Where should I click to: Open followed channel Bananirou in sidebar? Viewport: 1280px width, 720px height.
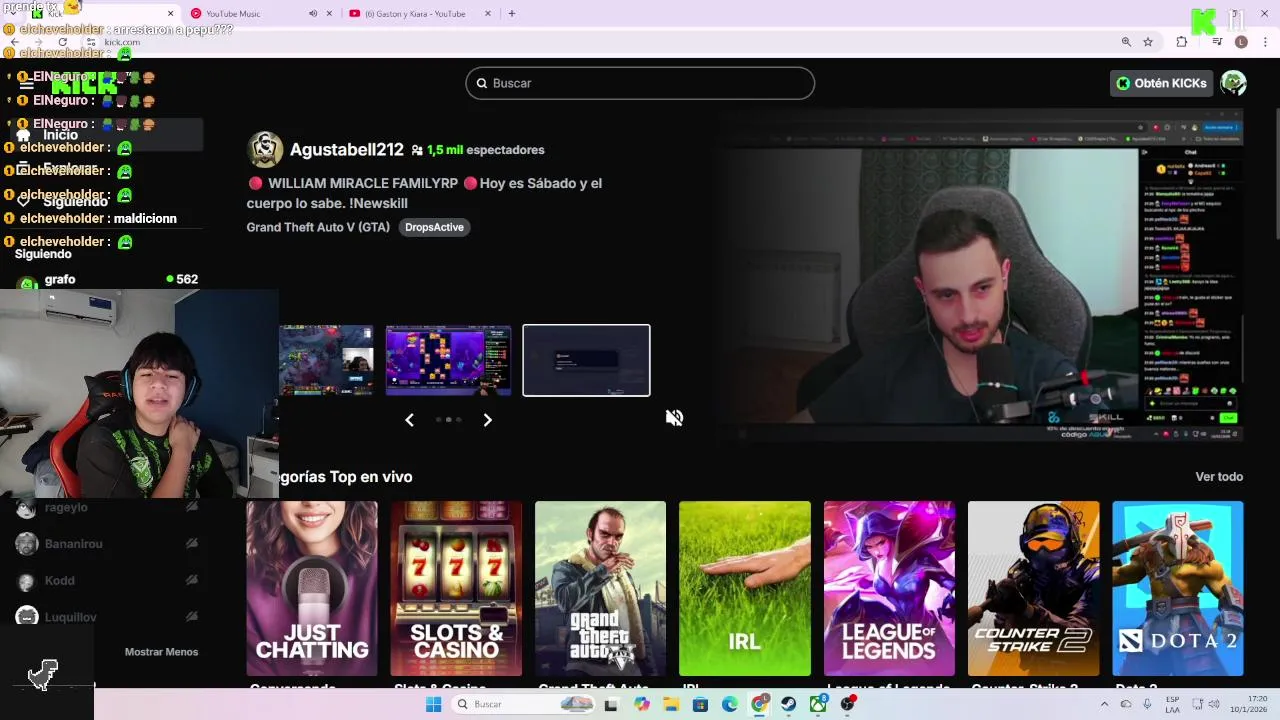point(107,544)
